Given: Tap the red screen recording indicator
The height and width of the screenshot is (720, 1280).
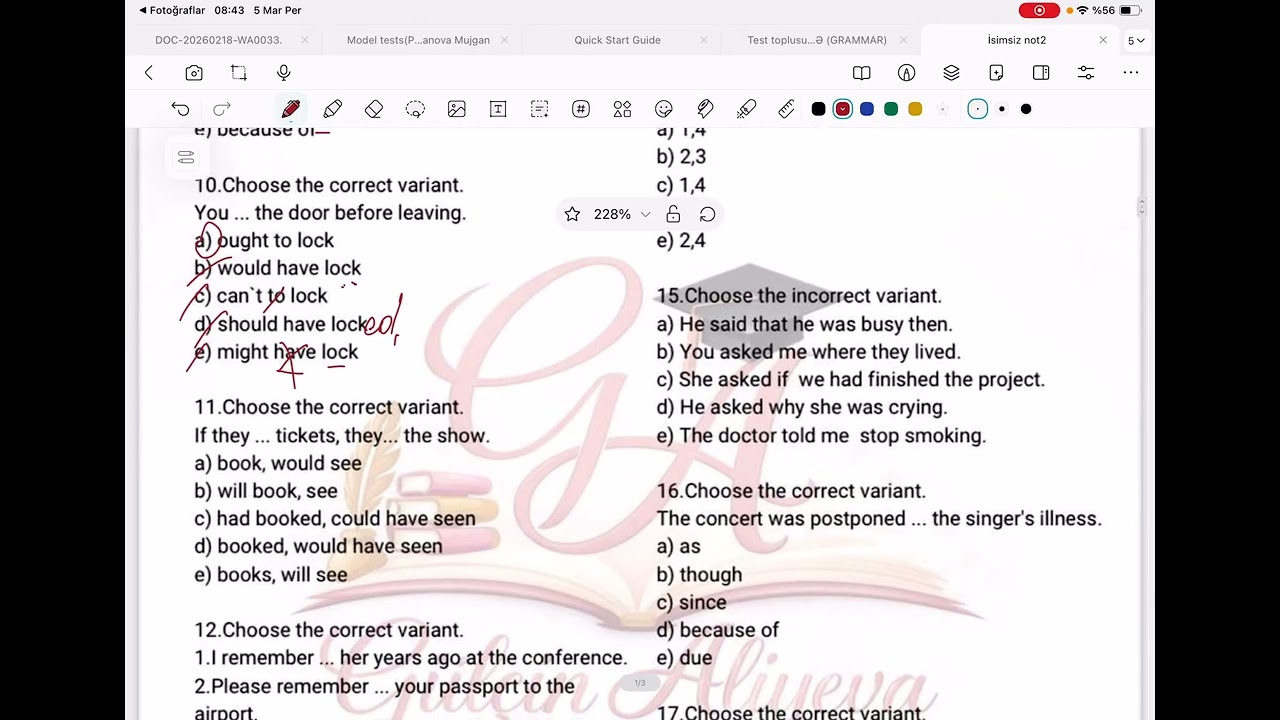Looking at the screenshot, I should [1039, 10].
